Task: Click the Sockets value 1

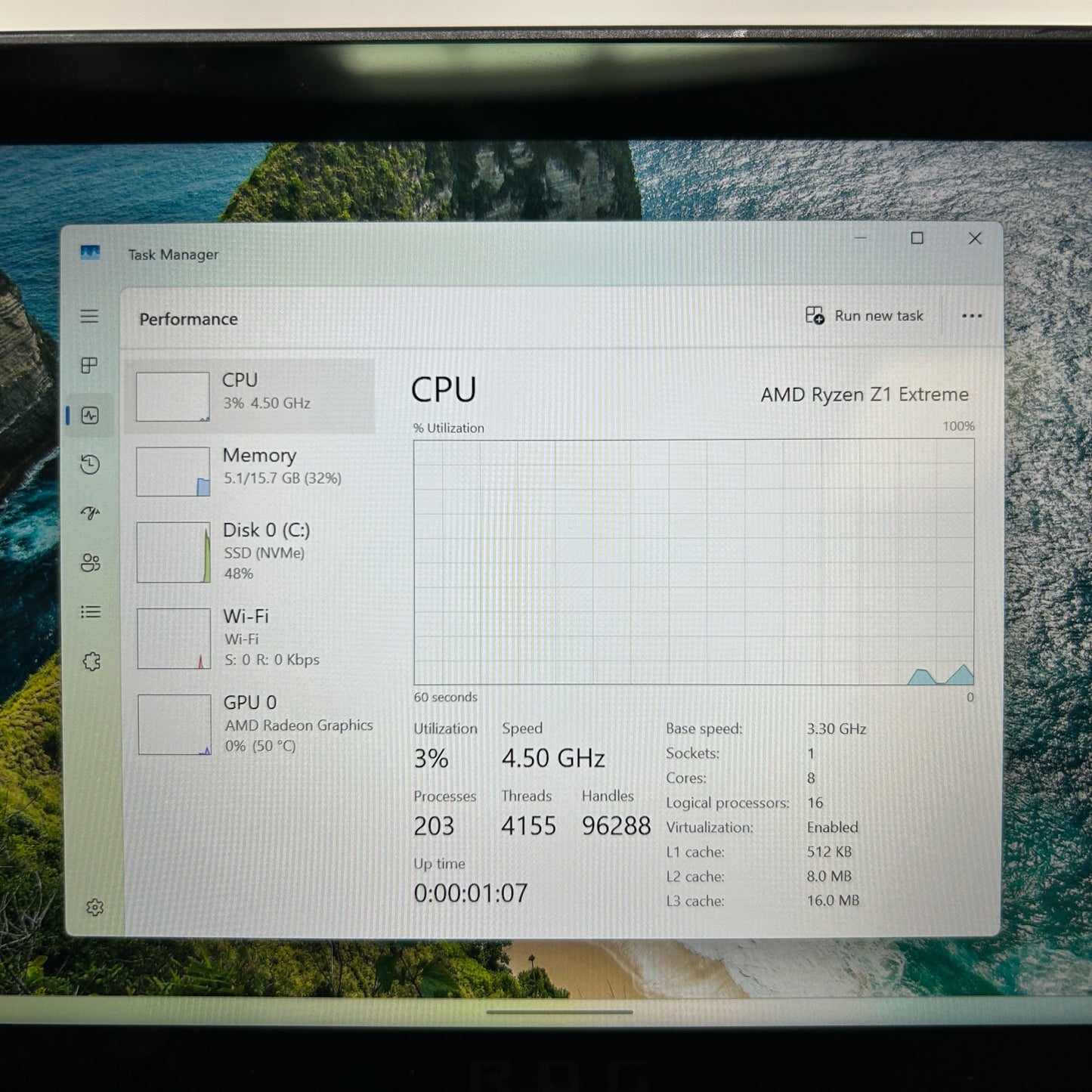Action: (x=811, y=753)
